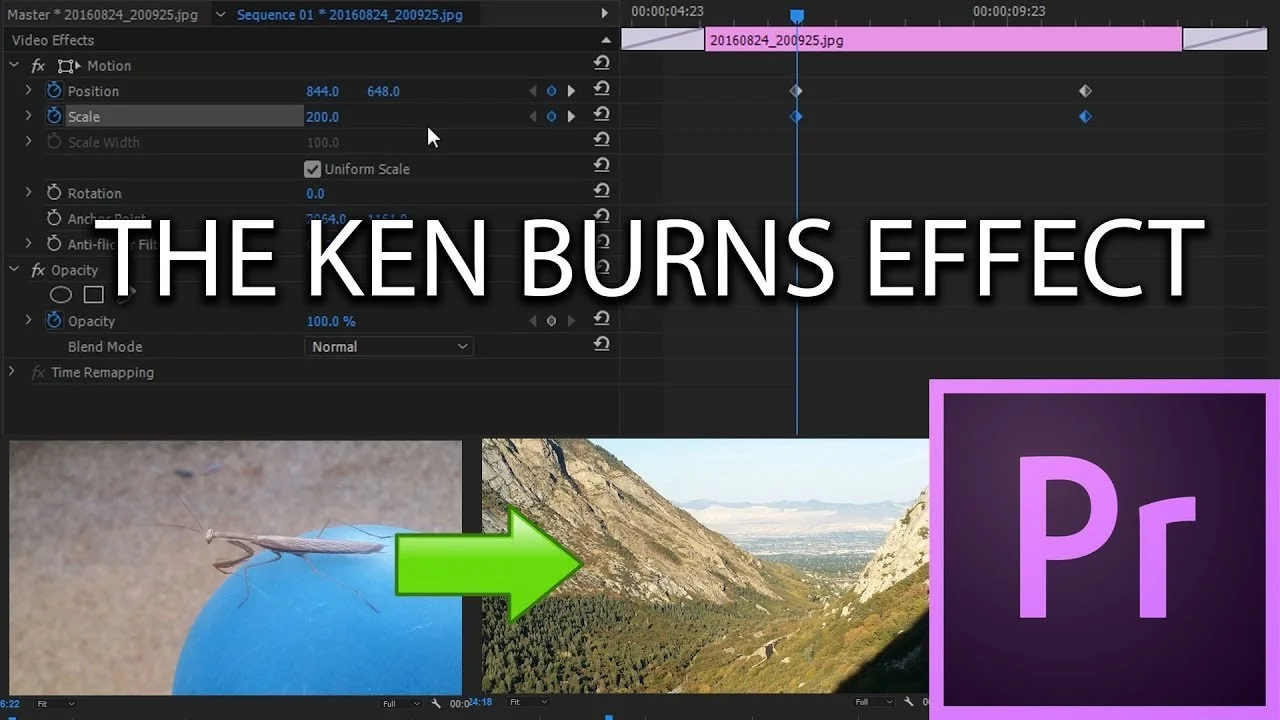
Task: Toggle the Rotation animation stopwatch
Action: (54, 193)
